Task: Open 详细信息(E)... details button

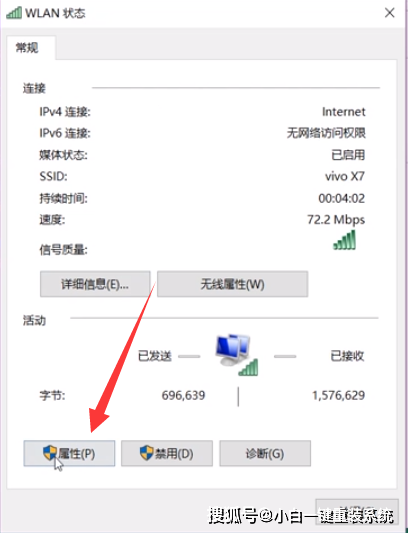Action: tap(95, 284)
